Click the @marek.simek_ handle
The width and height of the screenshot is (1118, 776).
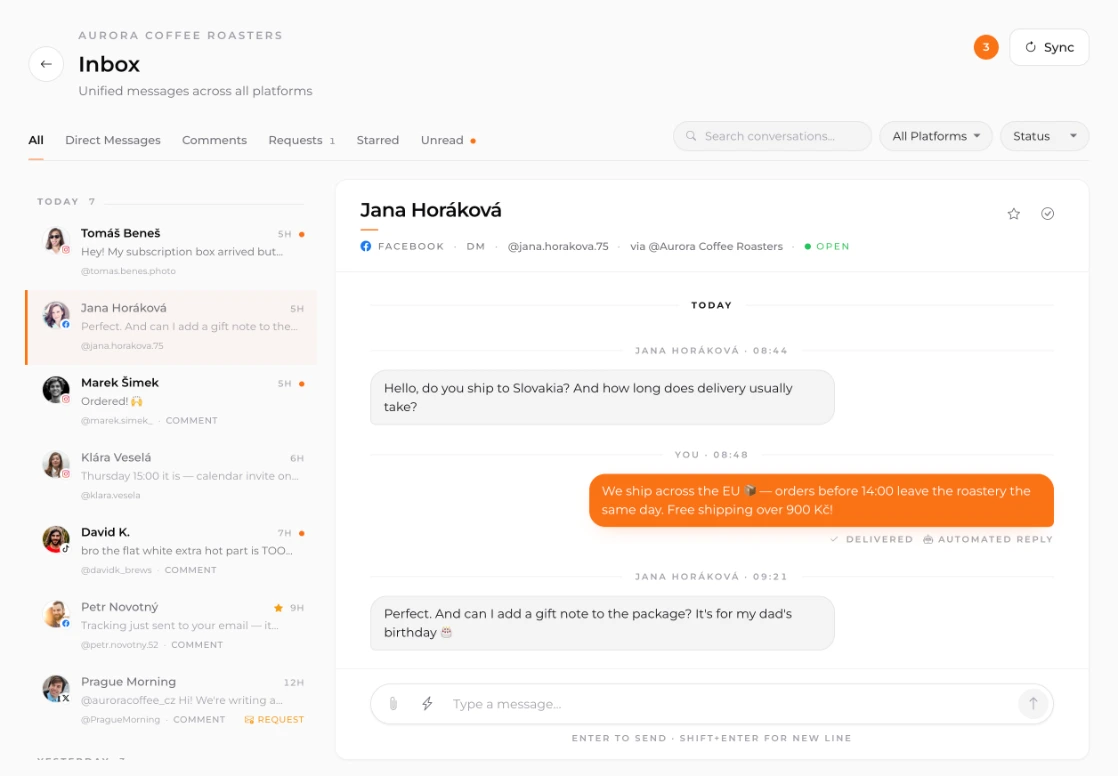click(x=116, y=421)
